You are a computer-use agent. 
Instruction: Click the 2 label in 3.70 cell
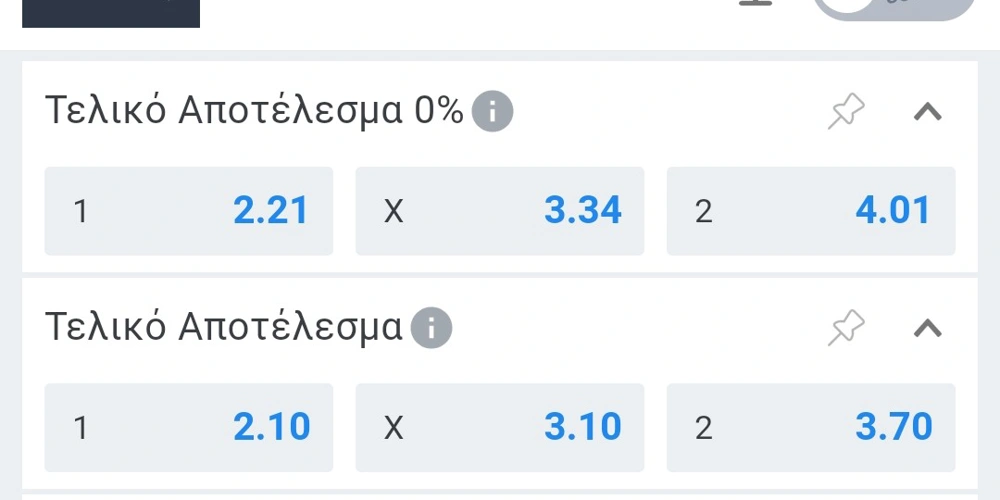tap(703, 428)
